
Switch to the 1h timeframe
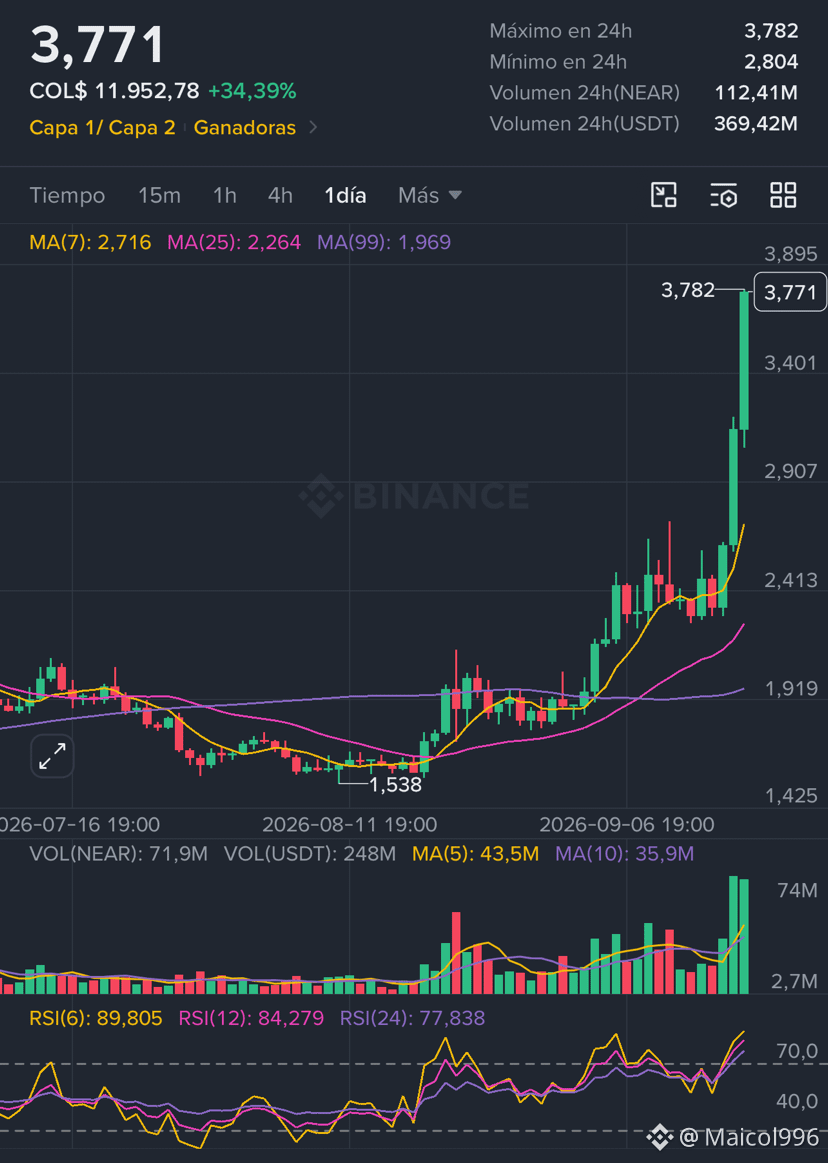pos(225,195)
